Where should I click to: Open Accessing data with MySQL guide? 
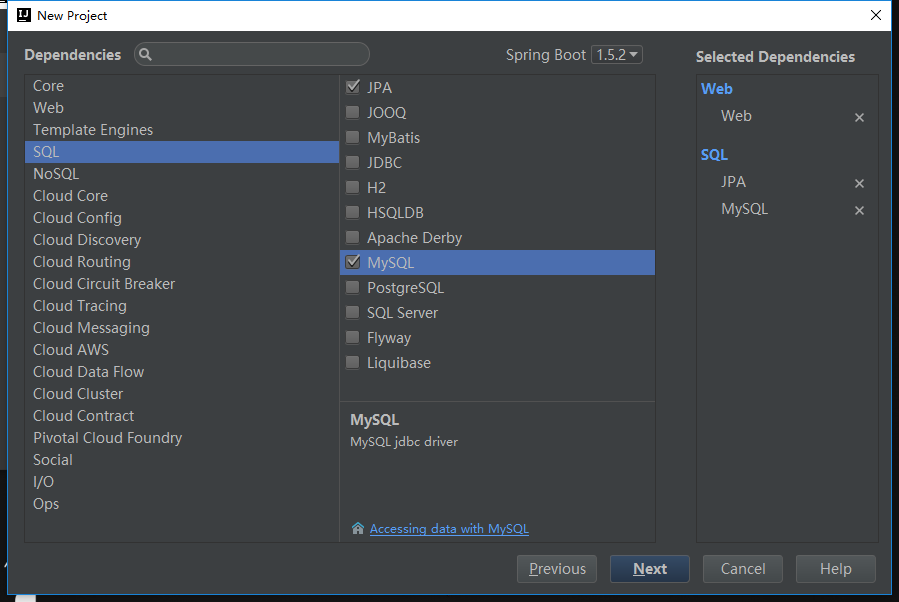click(449, 529)
